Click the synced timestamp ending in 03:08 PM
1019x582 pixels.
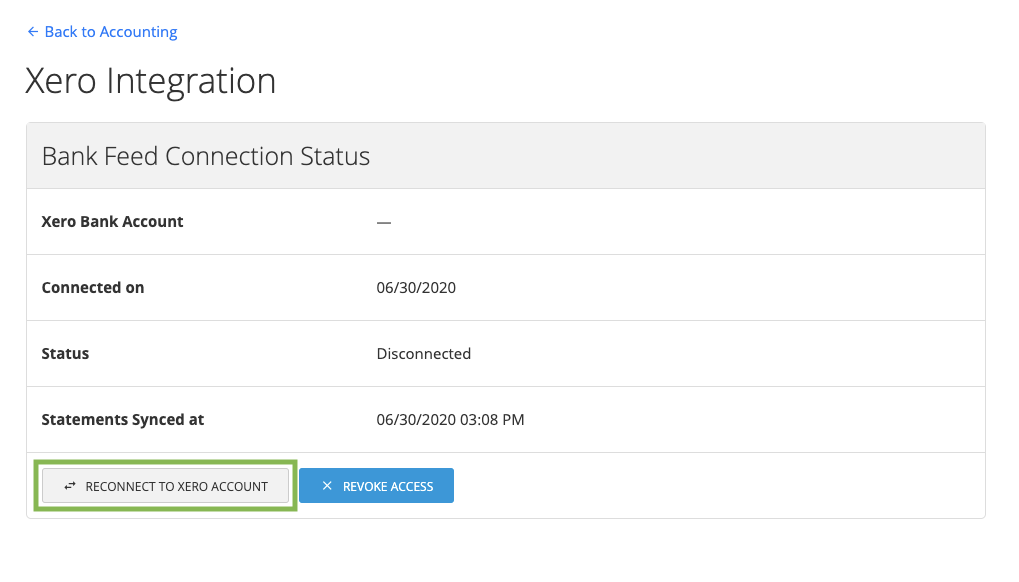[x=450, y=420]
